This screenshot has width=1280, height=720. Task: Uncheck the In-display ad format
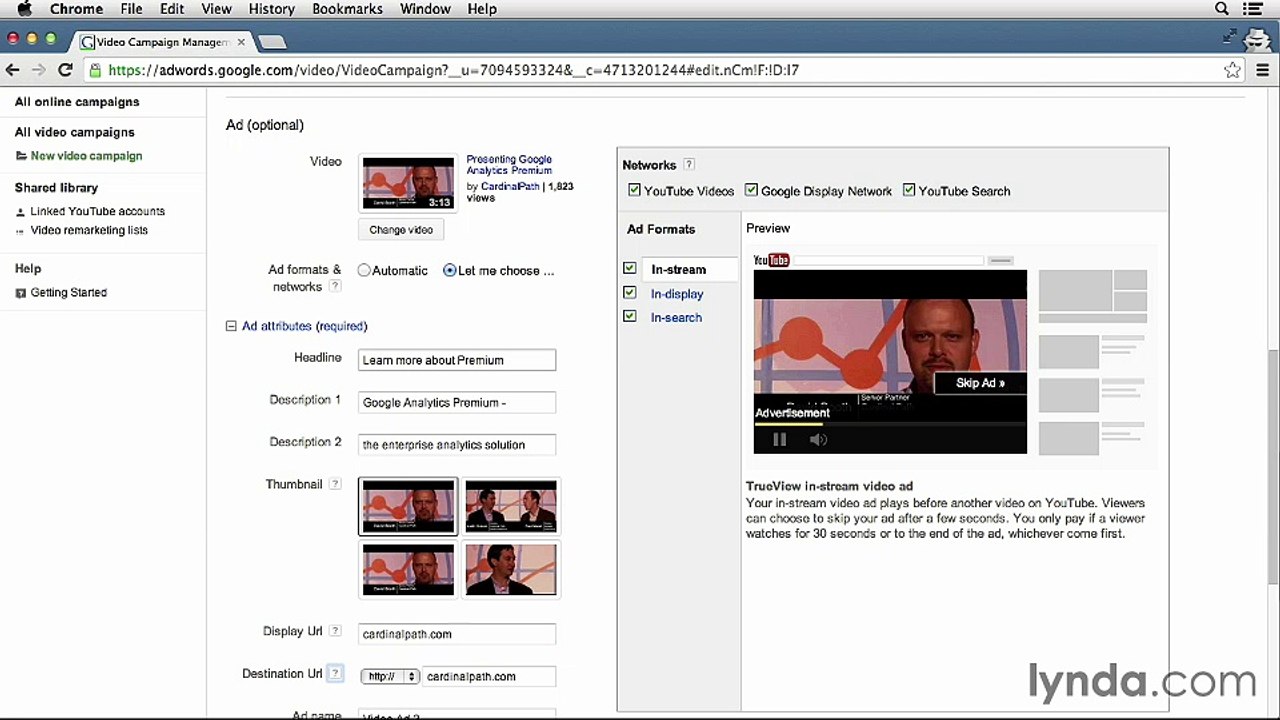coord(629,292)
